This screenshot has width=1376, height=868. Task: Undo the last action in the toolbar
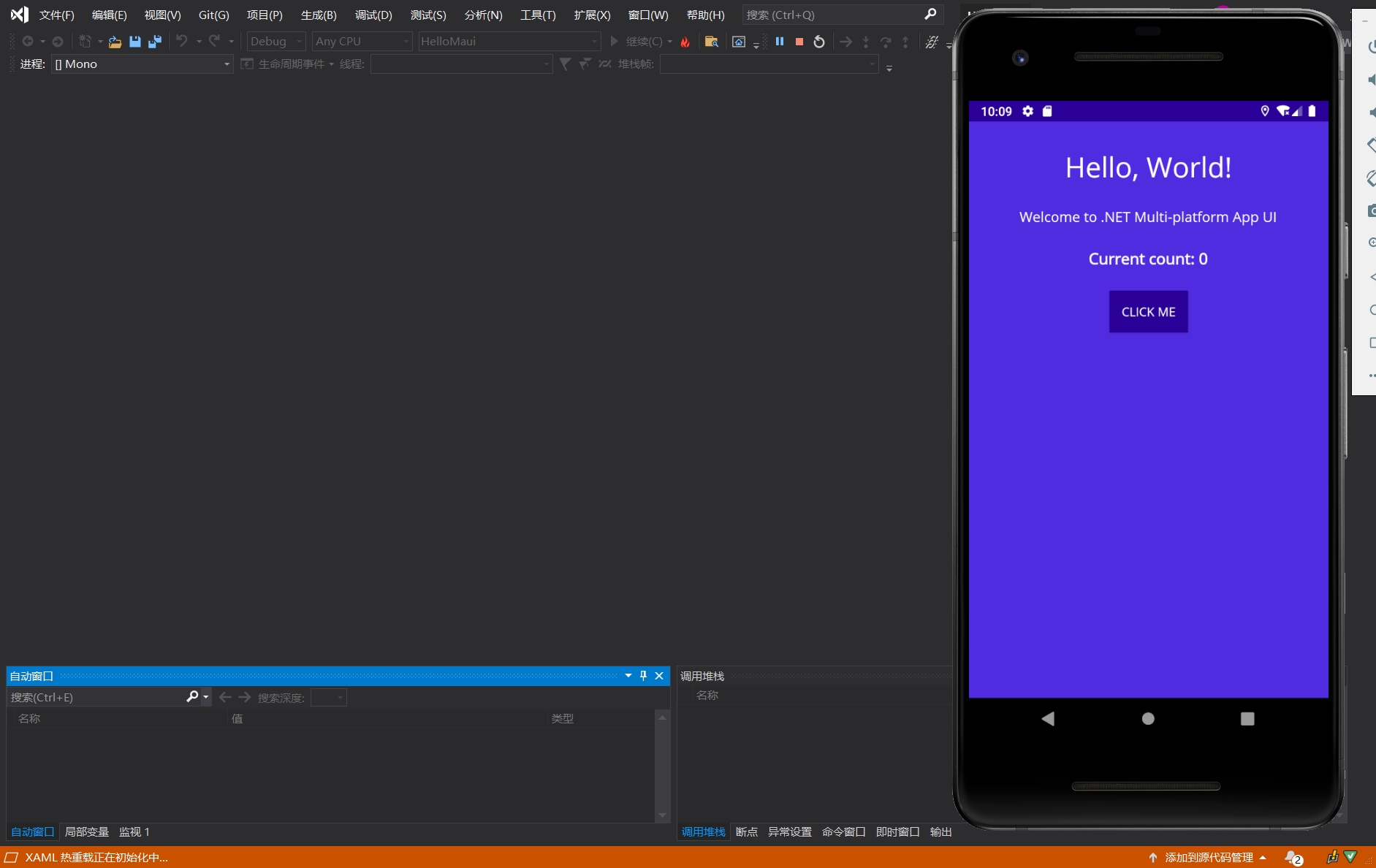[182, 41]
